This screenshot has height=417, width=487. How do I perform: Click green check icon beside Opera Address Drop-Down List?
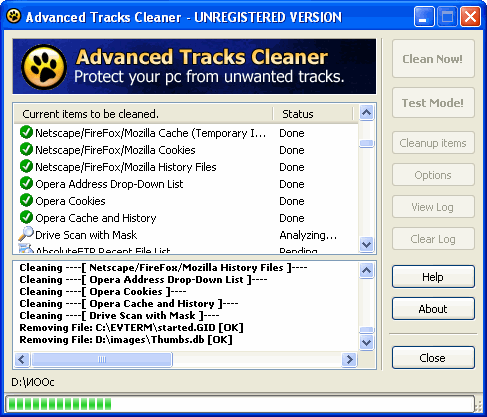click(x=26, y=183)
